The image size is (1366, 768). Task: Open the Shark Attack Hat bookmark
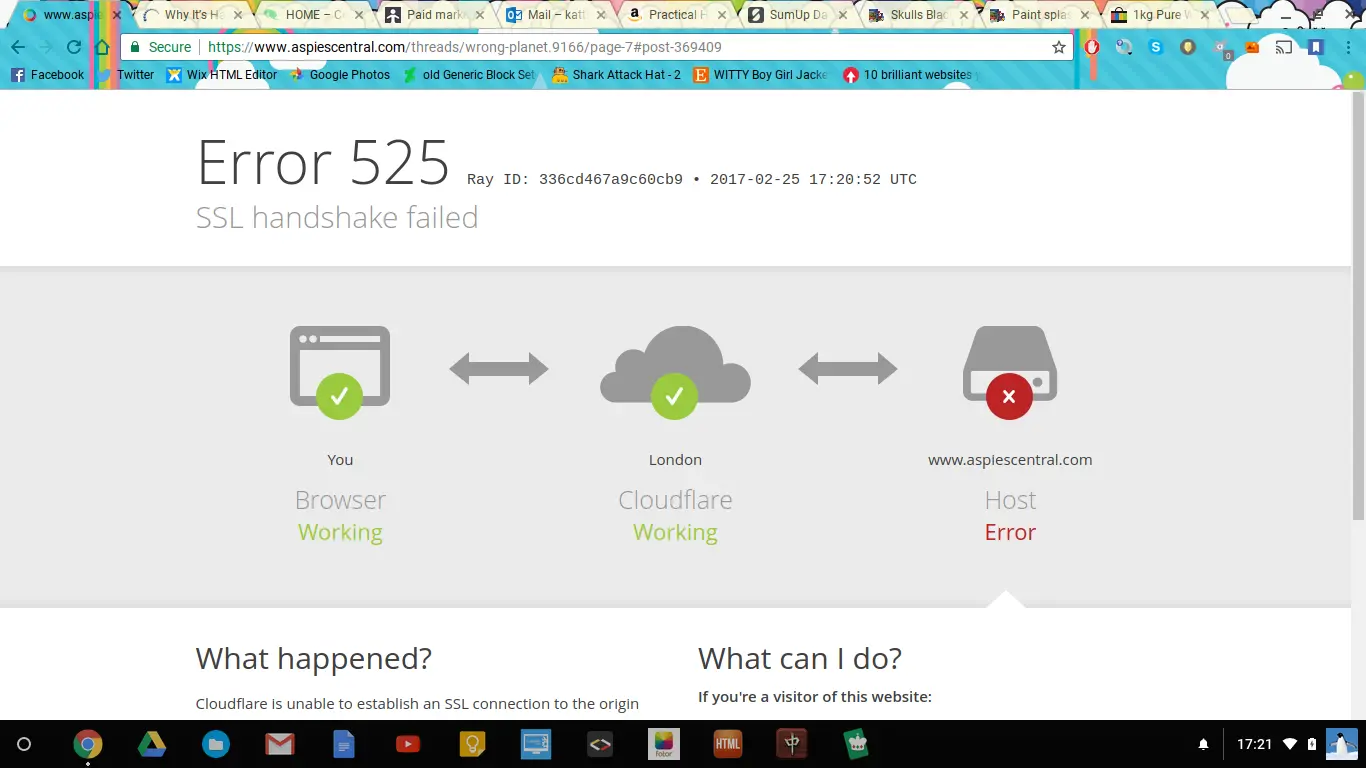[x=616, y=75]
